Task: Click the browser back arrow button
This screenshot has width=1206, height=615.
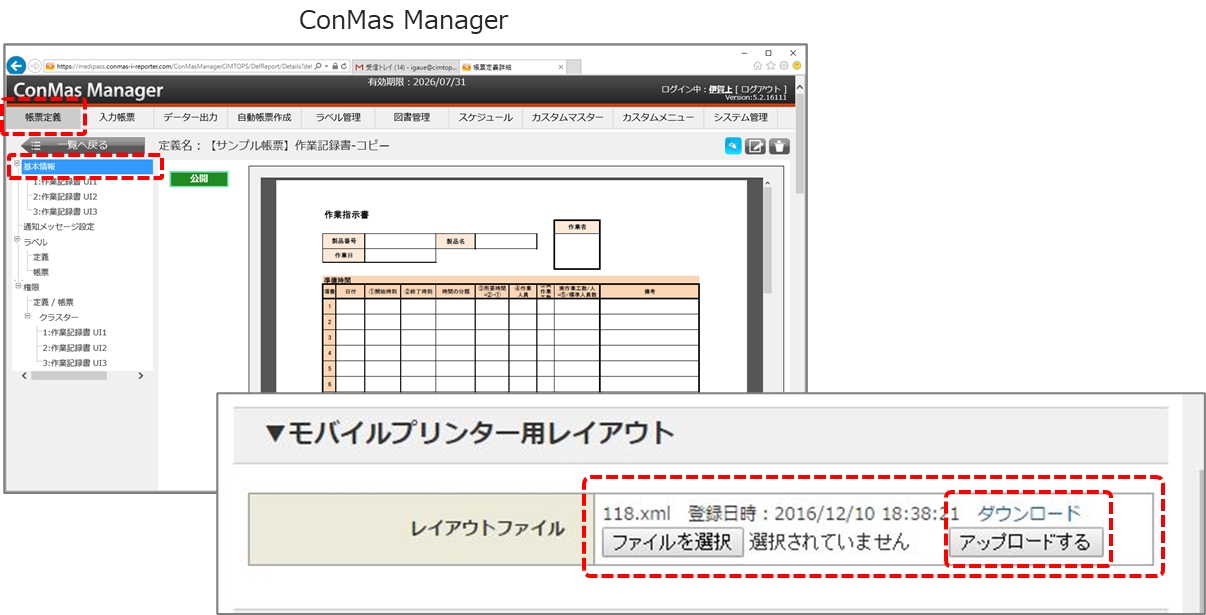Action: (17, 66)
